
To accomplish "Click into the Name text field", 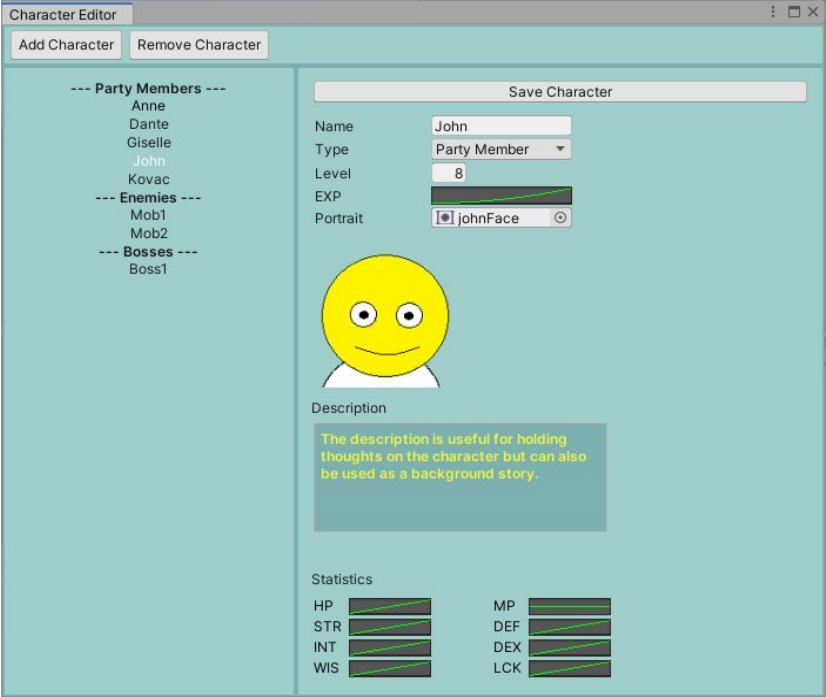I will point(501,126).
